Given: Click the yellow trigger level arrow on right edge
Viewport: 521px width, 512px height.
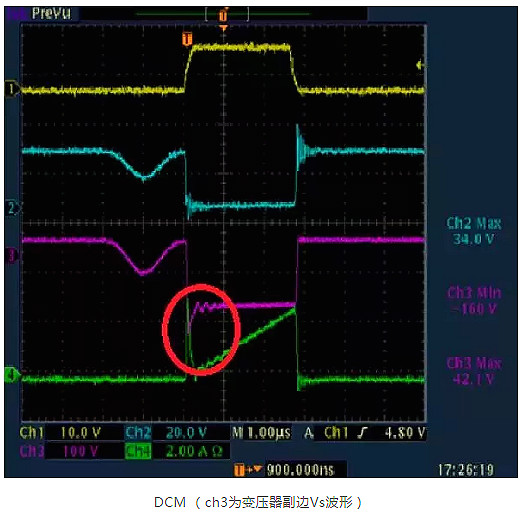Looking at the screenshot, I should [421, 65].
